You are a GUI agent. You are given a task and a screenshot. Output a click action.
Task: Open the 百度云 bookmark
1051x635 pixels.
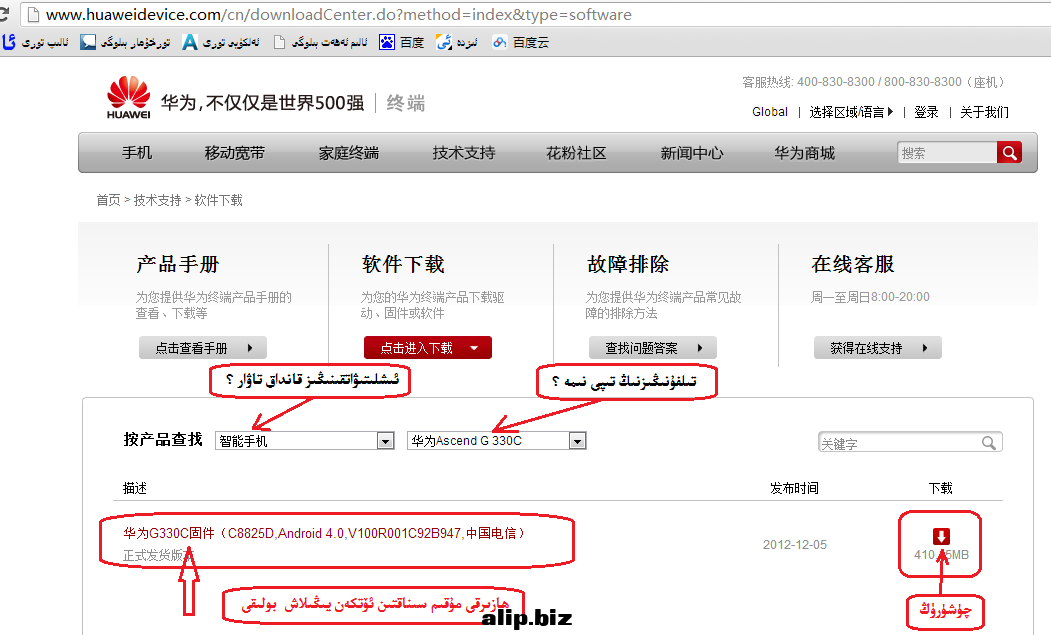[520, 43]
